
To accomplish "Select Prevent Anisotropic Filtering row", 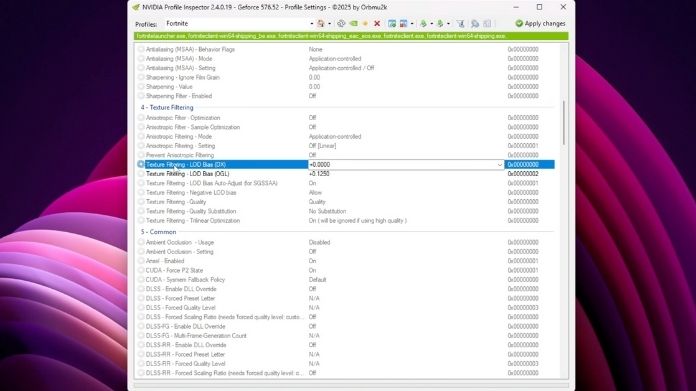I will [346, 155].
